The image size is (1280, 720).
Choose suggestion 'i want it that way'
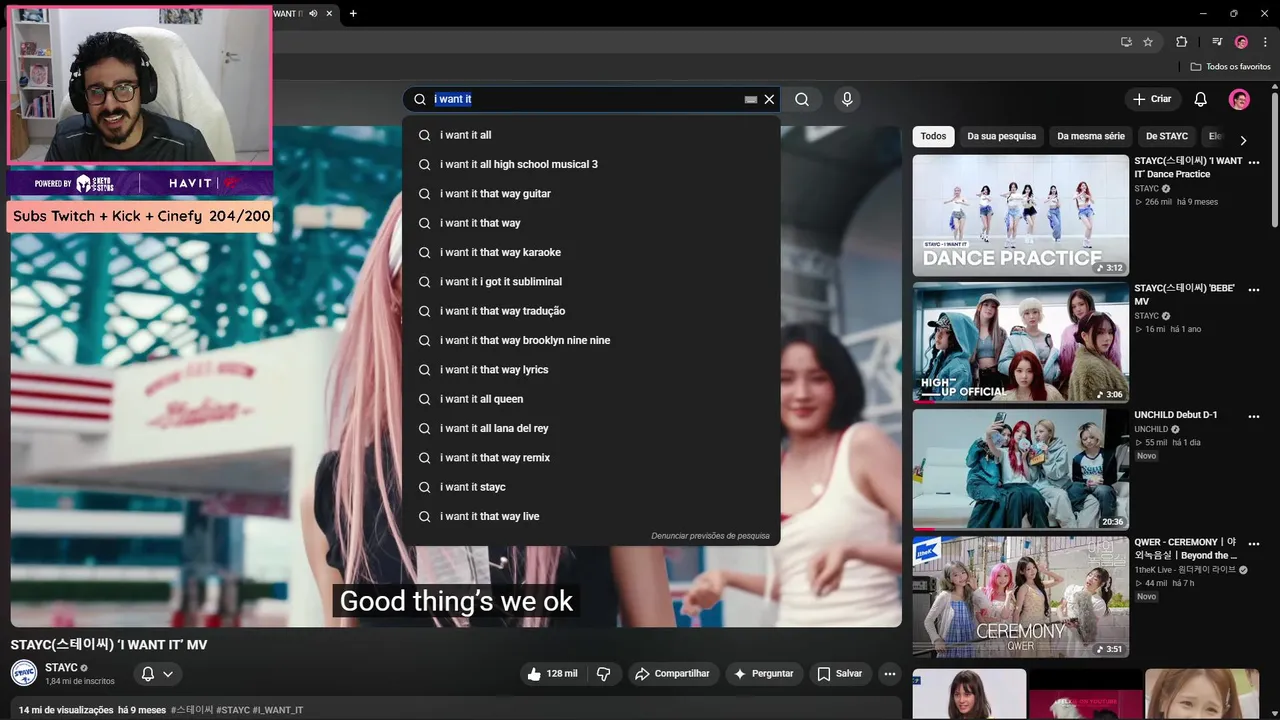pyautogui.click(x=591, y=223)
